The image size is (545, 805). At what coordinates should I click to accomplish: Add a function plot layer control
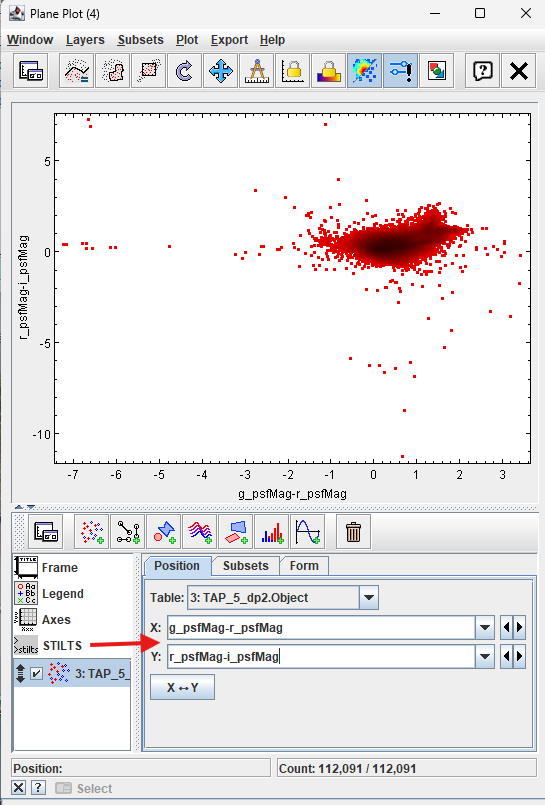[x=308, y=532]
